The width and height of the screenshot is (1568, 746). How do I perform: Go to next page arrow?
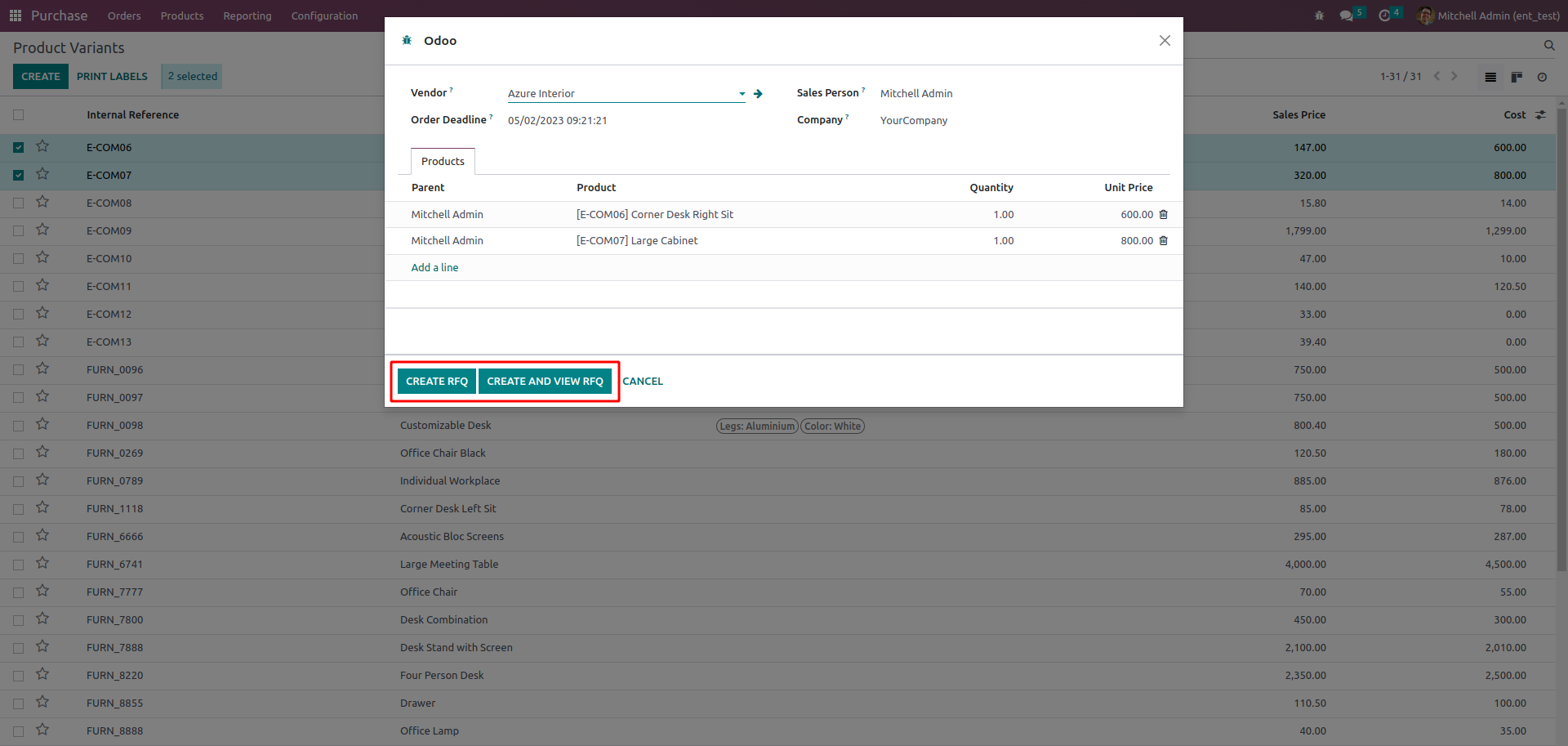(x=1454, y=76)
